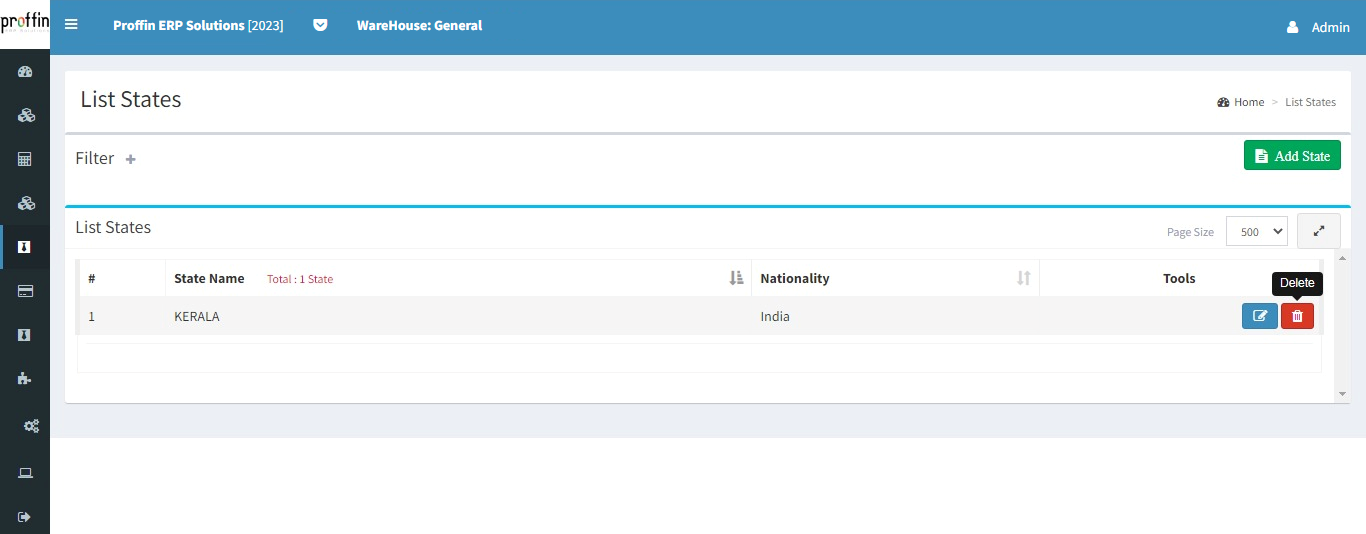Open the warehouse selector dropdown arrow

coord(320,25)
